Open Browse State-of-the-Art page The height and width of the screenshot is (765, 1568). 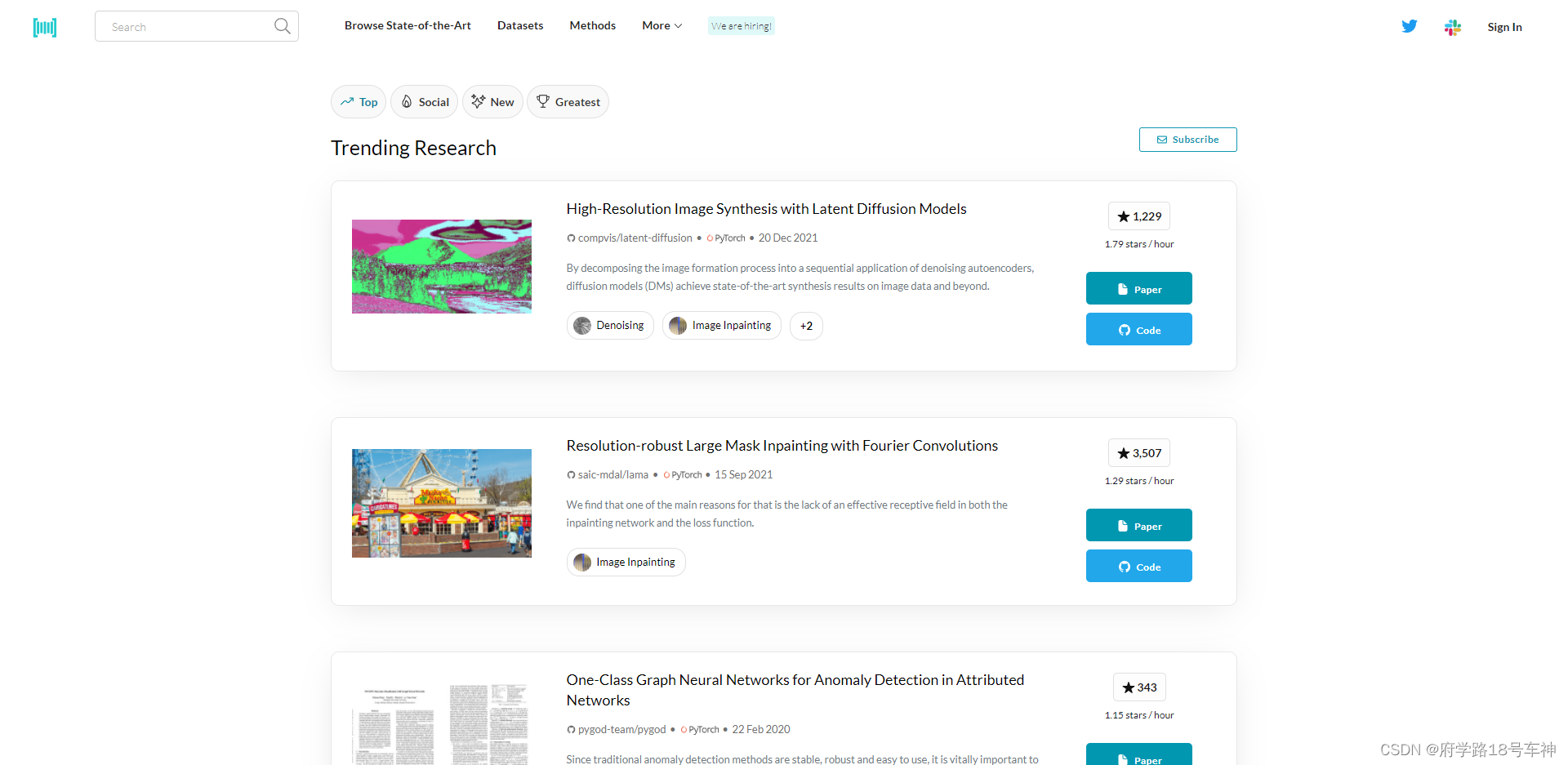point(408,26)
